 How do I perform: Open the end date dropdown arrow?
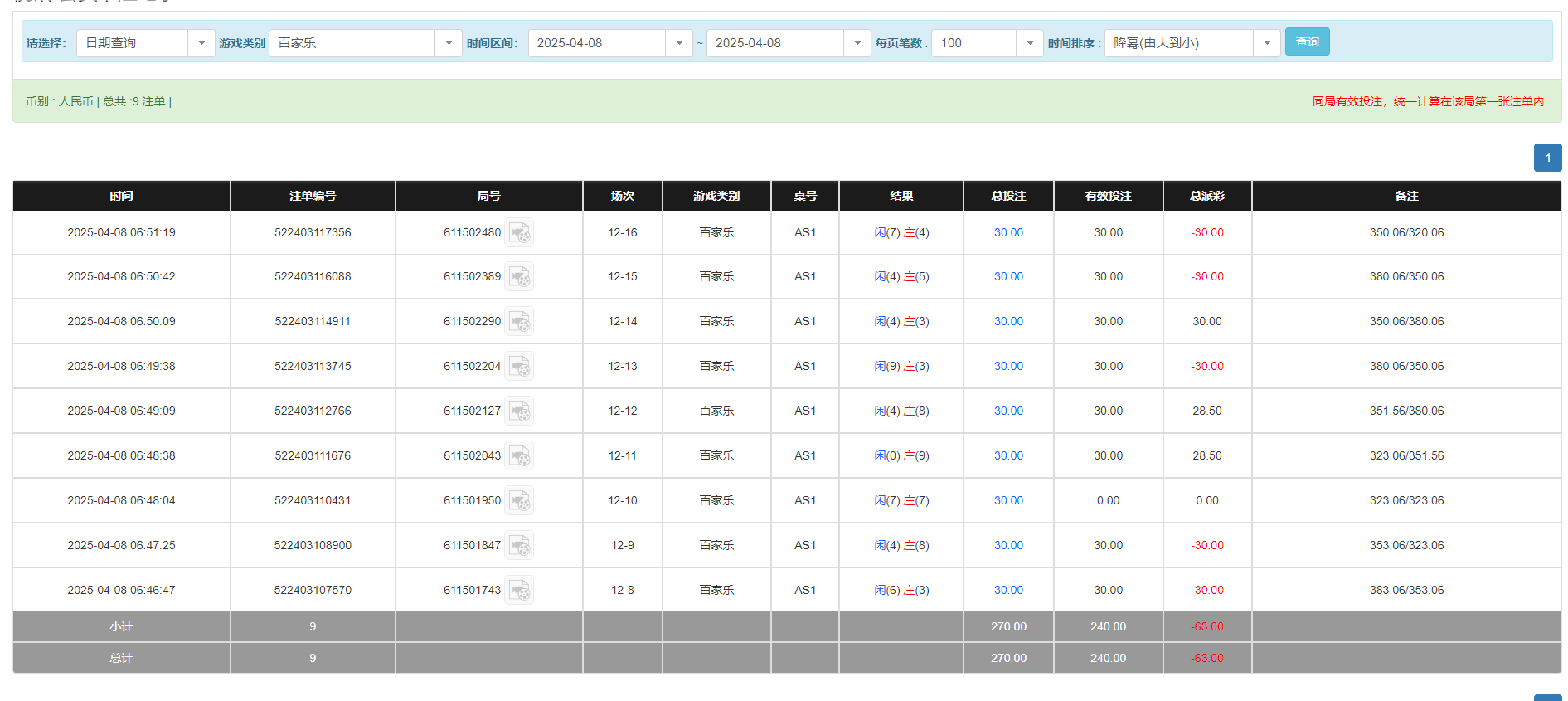pos(857,43)
